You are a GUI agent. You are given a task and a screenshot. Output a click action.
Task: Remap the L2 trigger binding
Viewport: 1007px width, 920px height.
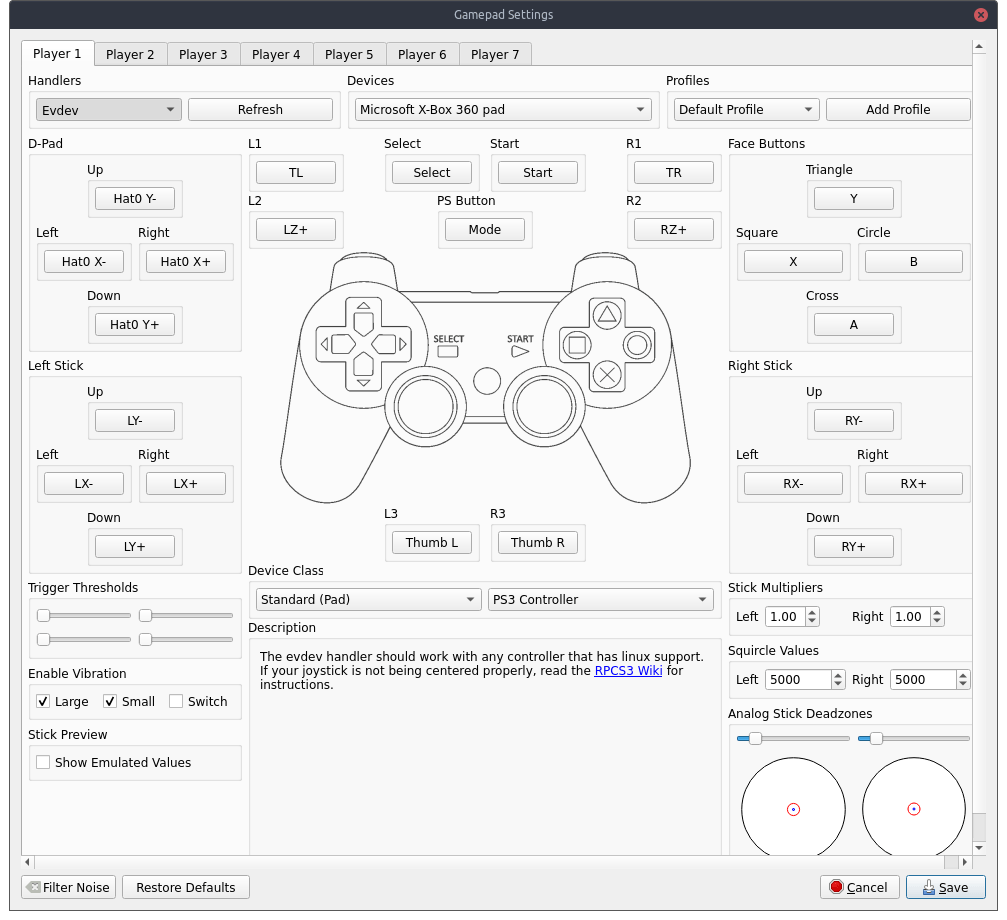point(296,229)
